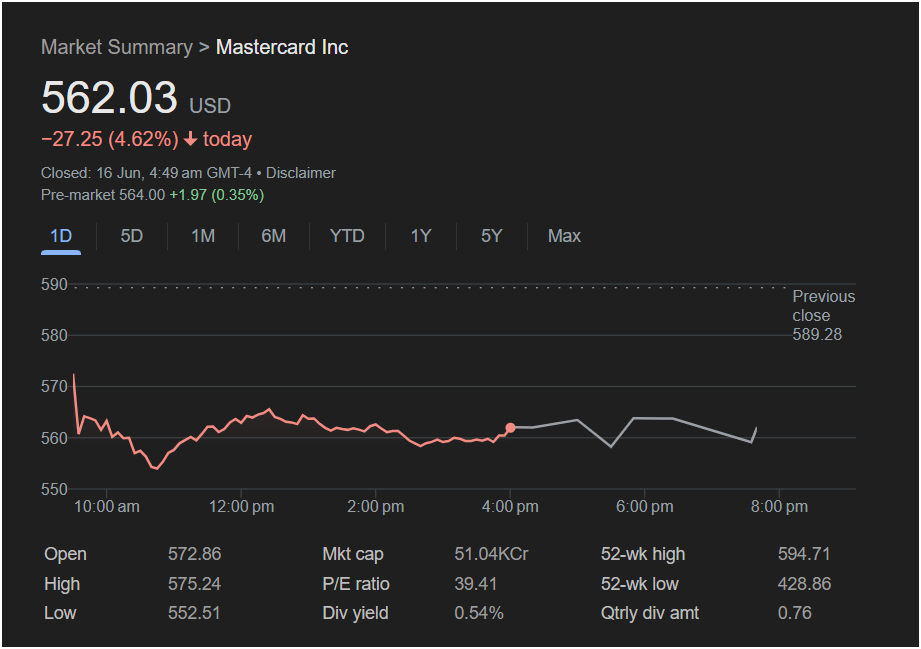Viewport: 921px width, 649px height.
Task: Click the Previous close 589.28 label
Action: tap(823, 315)
